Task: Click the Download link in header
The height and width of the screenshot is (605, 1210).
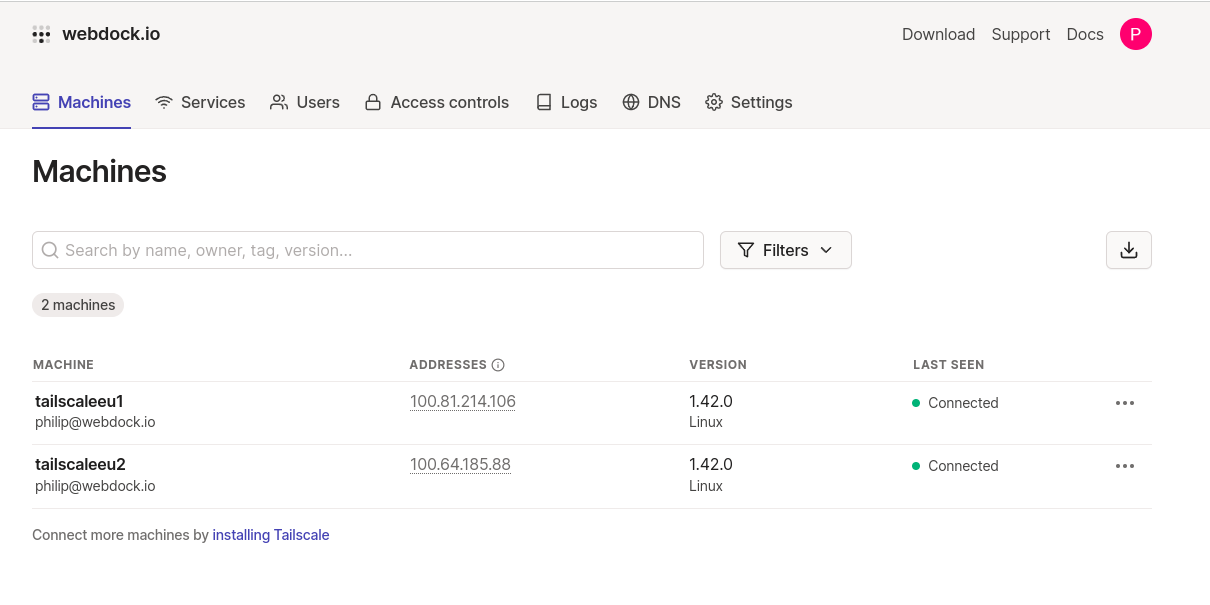Action: pyautogui.click(x=938, y=34)
